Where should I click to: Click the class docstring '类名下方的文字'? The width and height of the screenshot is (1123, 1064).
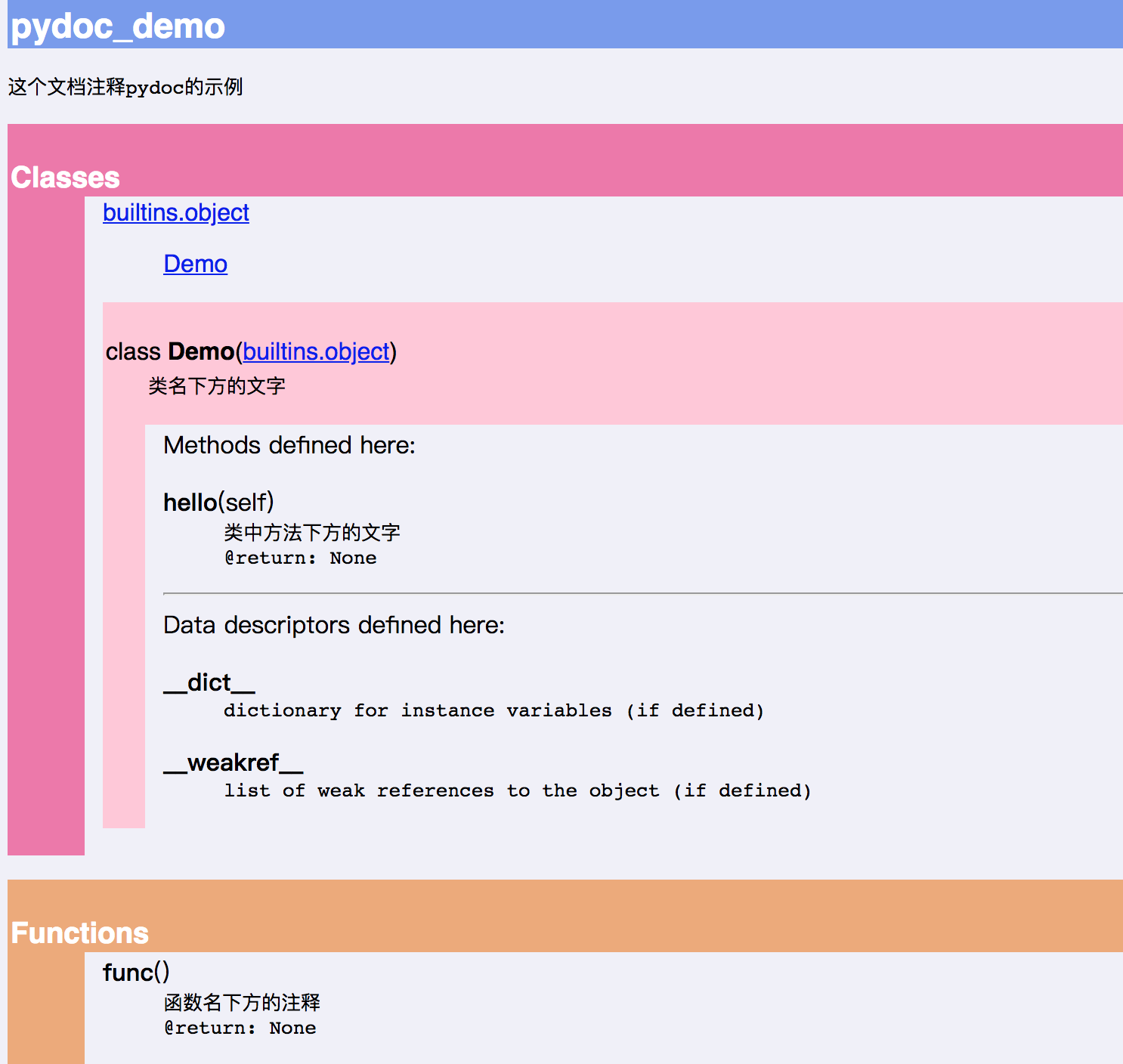click(217, 386)
